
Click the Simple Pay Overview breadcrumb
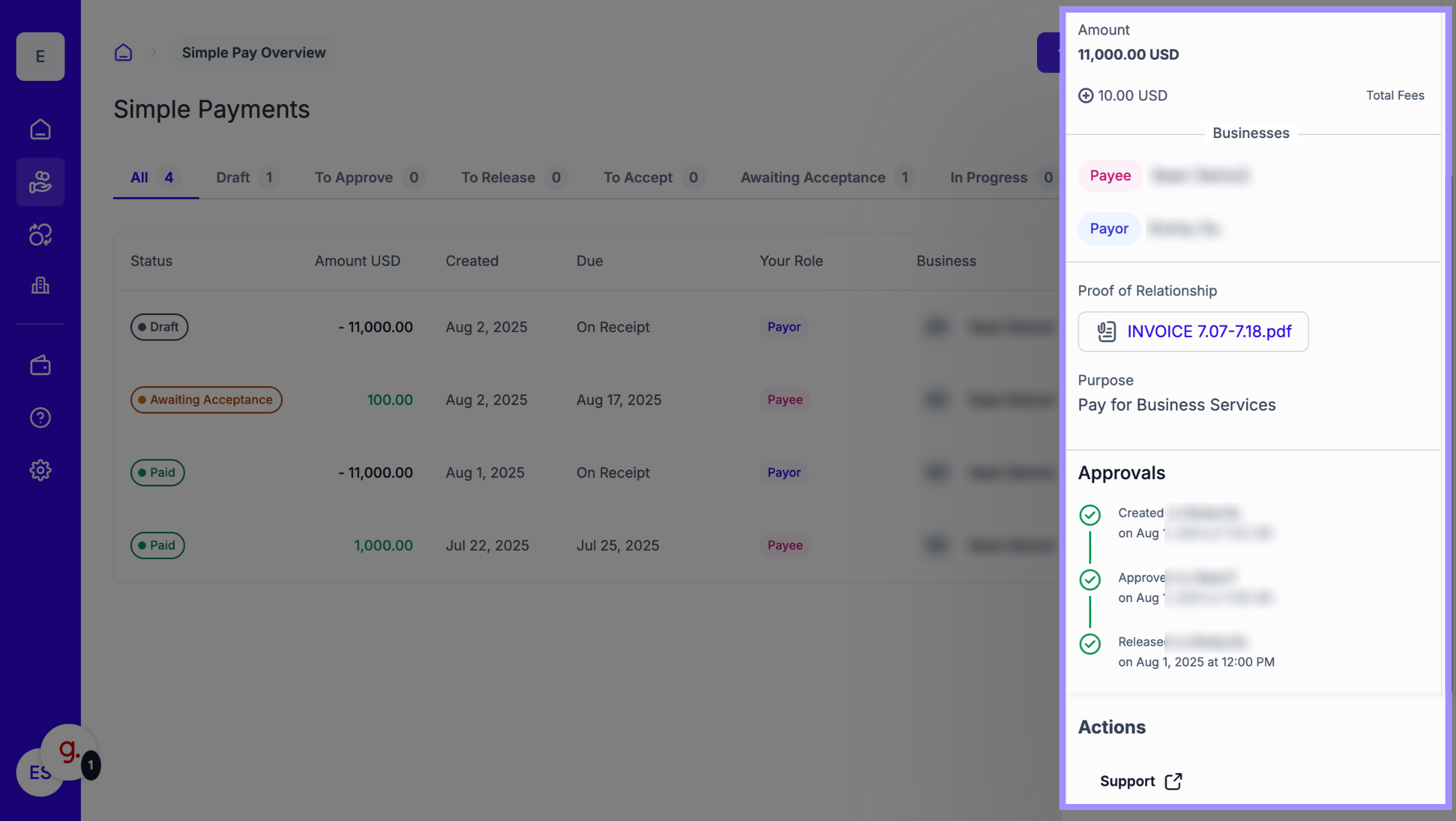(x=254, y=53)
